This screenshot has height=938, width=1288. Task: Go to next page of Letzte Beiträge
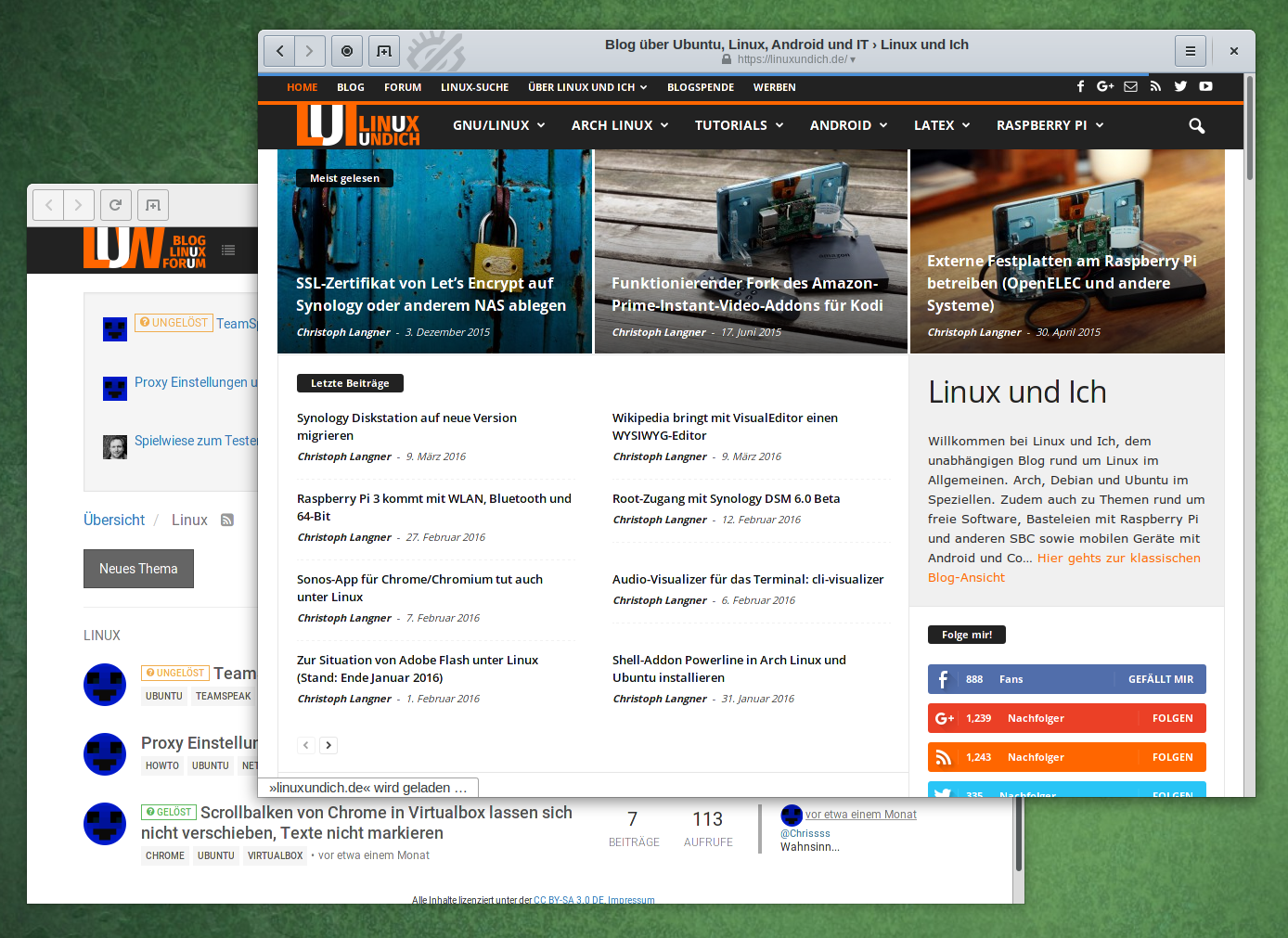click(x=328, y=745)
